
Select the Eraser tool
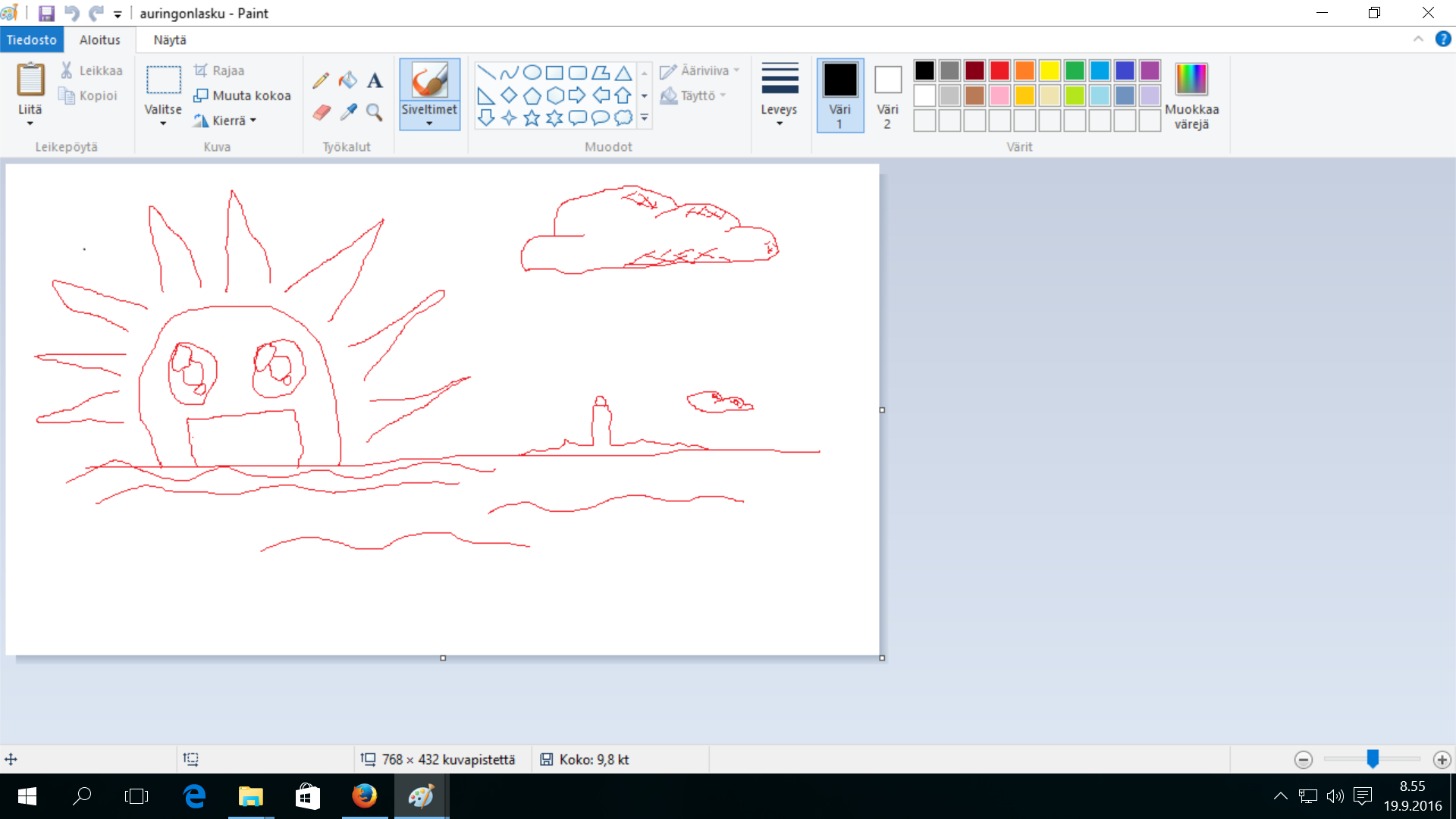(322, 112)
